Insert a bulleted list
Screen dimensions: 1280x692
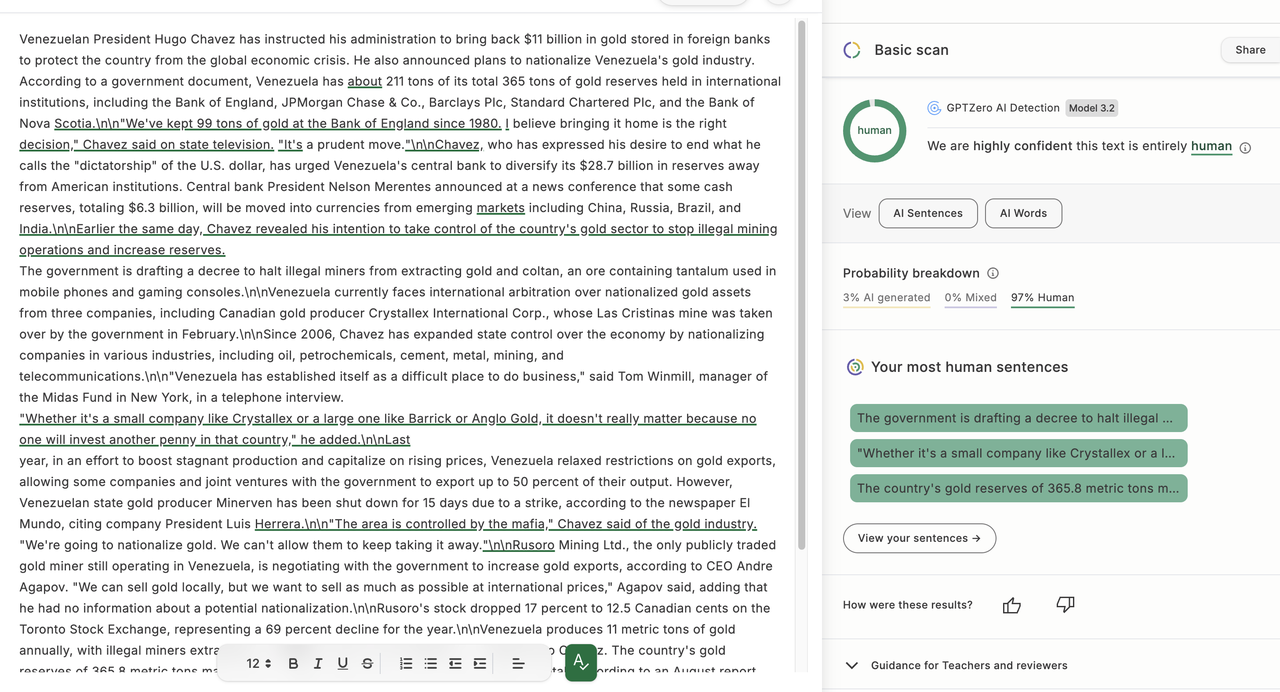pos(430,663)
